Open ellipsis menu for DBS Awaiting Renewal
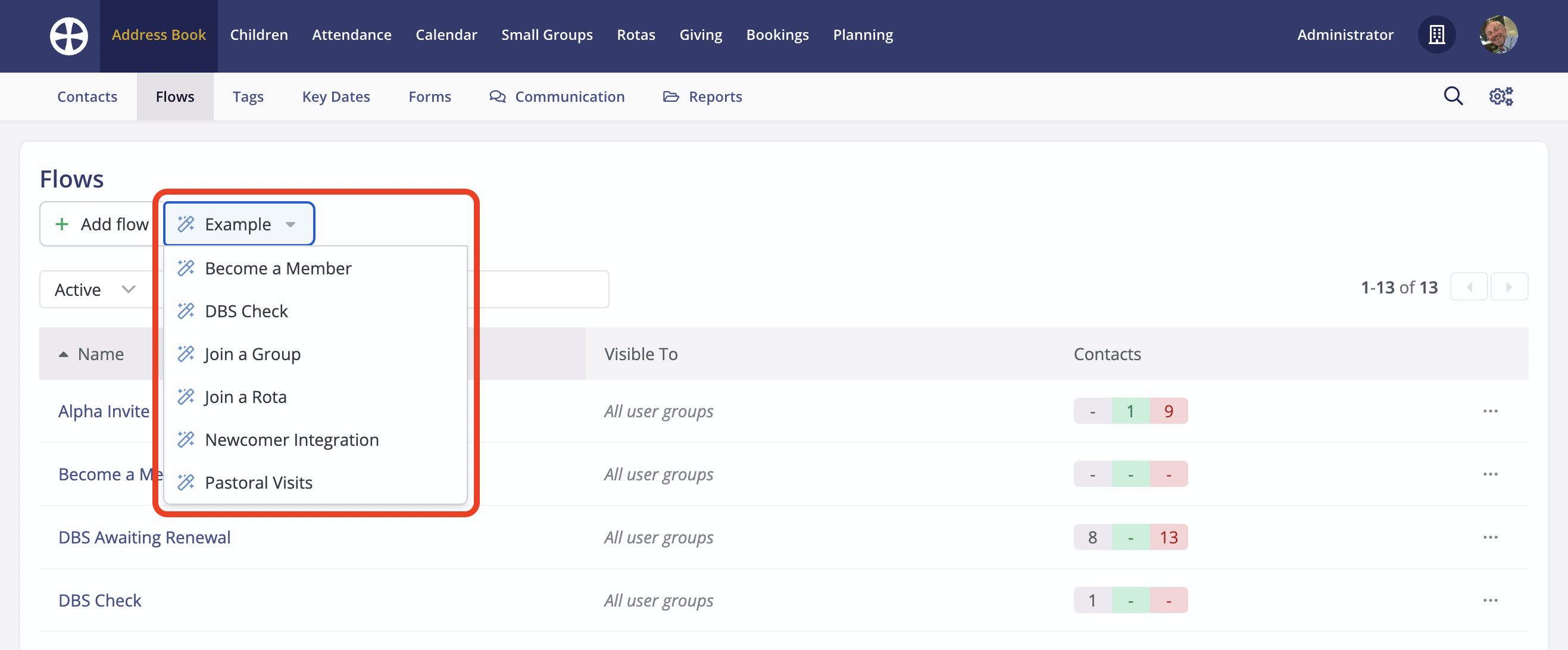Viewport: 1568px width, 650px height. pyautogui.click(x=1490, y=537)
